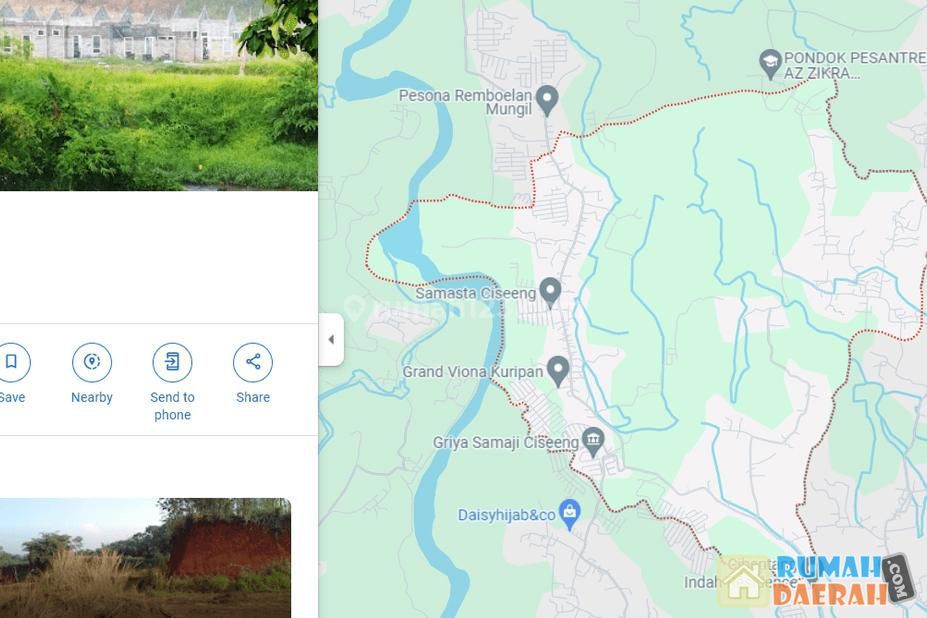927x618 pixels.
Task: Select the Samasta Ciseeng map pin
Action: click(550, 291)
